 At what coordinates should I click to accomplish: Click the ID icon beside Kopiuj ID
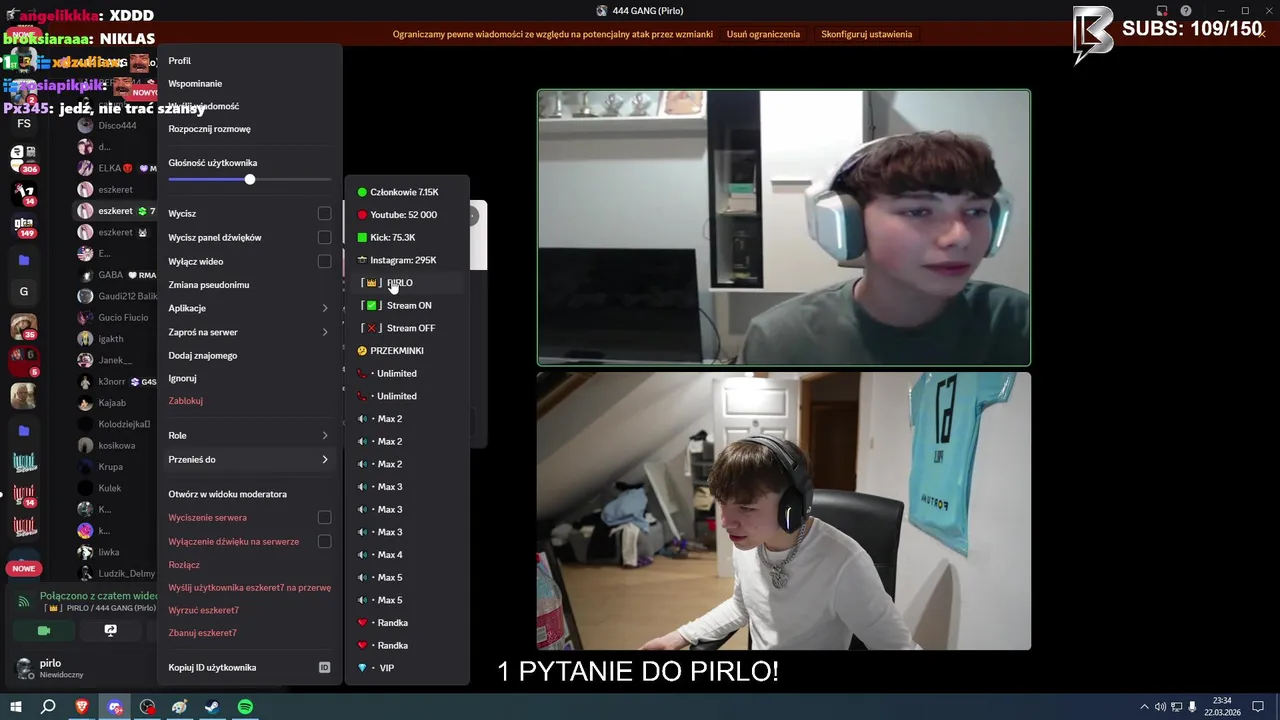(324, 667)
